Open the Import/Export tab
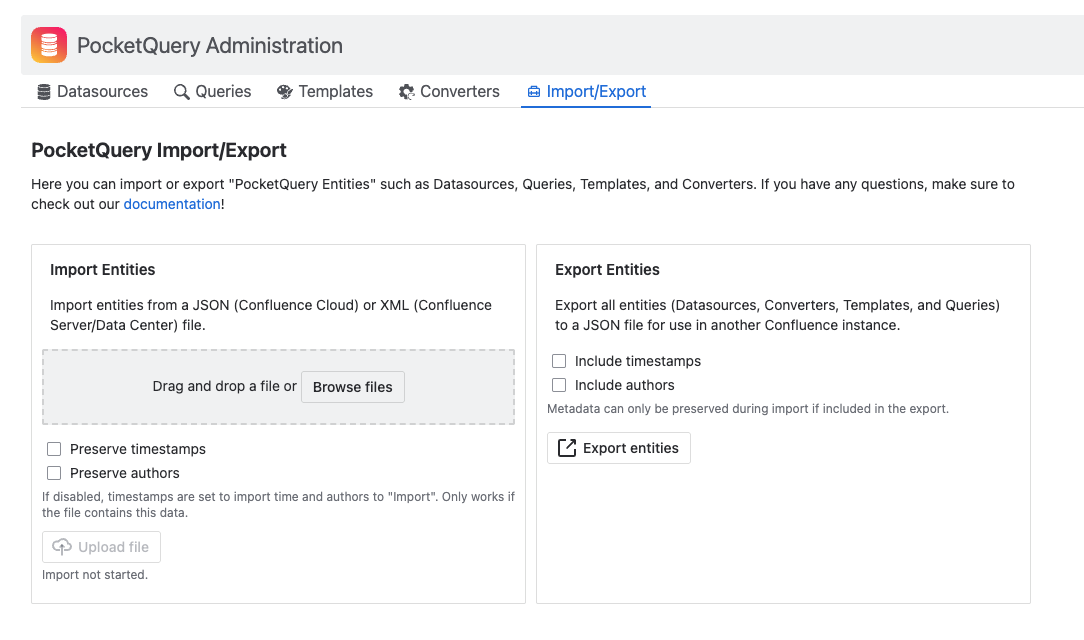Screen dimensions: 1084x640 click(x=586, y=92)
